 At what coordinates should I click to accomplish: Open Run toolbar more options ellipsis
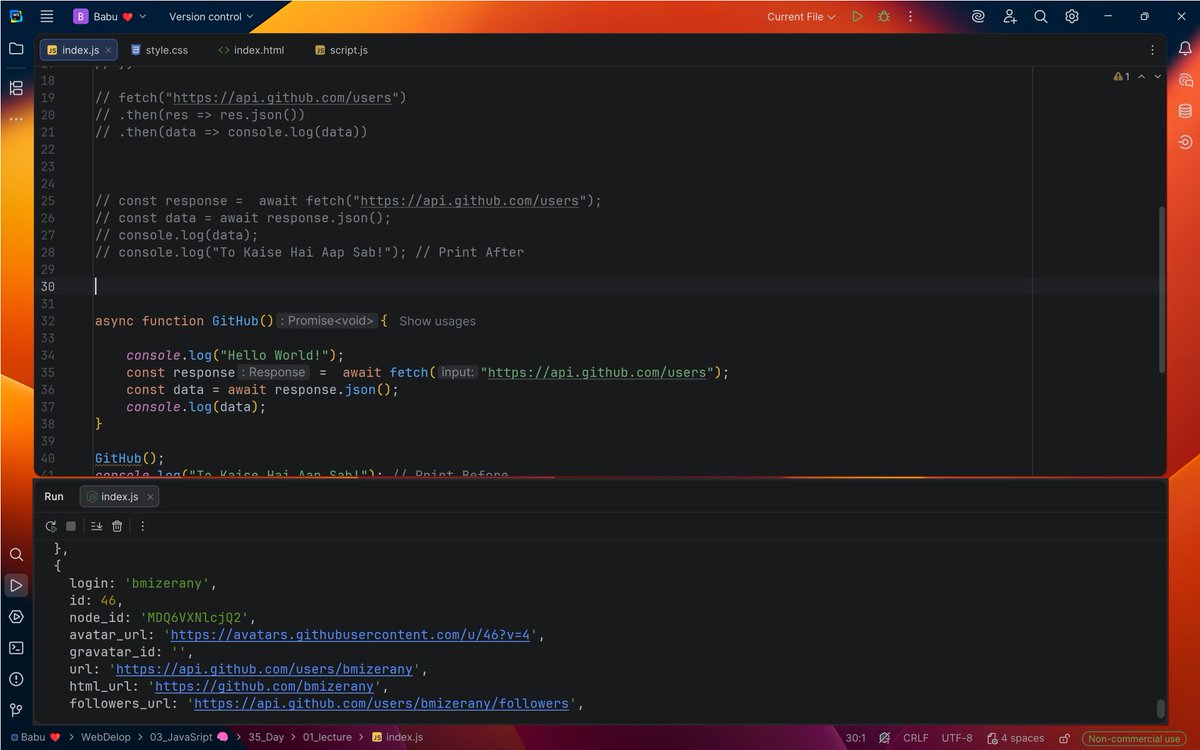142,526
